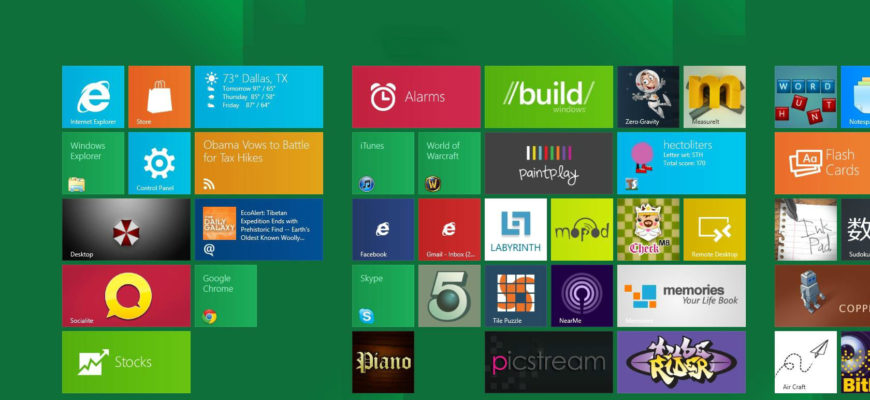Launch the Socialite tile

coord(126,296)
